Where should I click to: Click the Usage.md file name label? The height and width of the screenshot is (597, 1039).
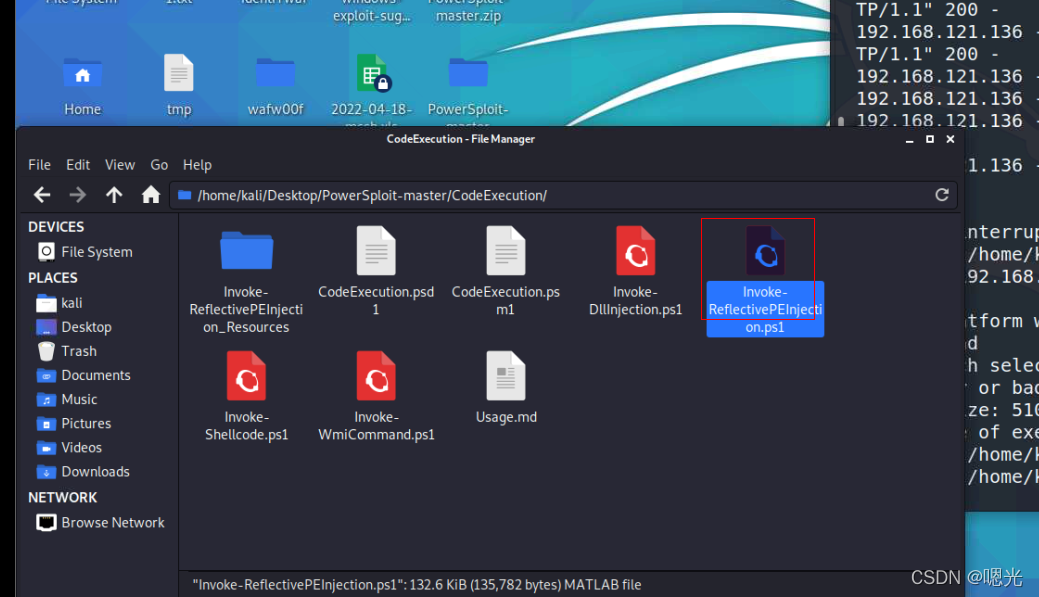pos(506,417)
